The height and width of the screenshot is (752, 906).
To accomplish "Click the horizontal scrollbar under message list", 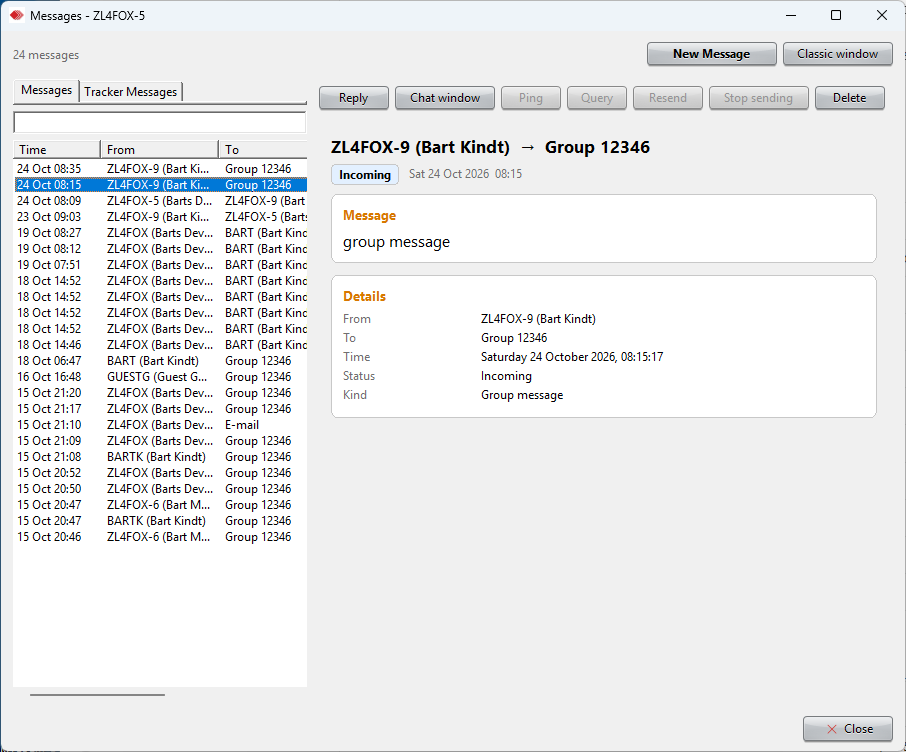I will pos(97,695).
